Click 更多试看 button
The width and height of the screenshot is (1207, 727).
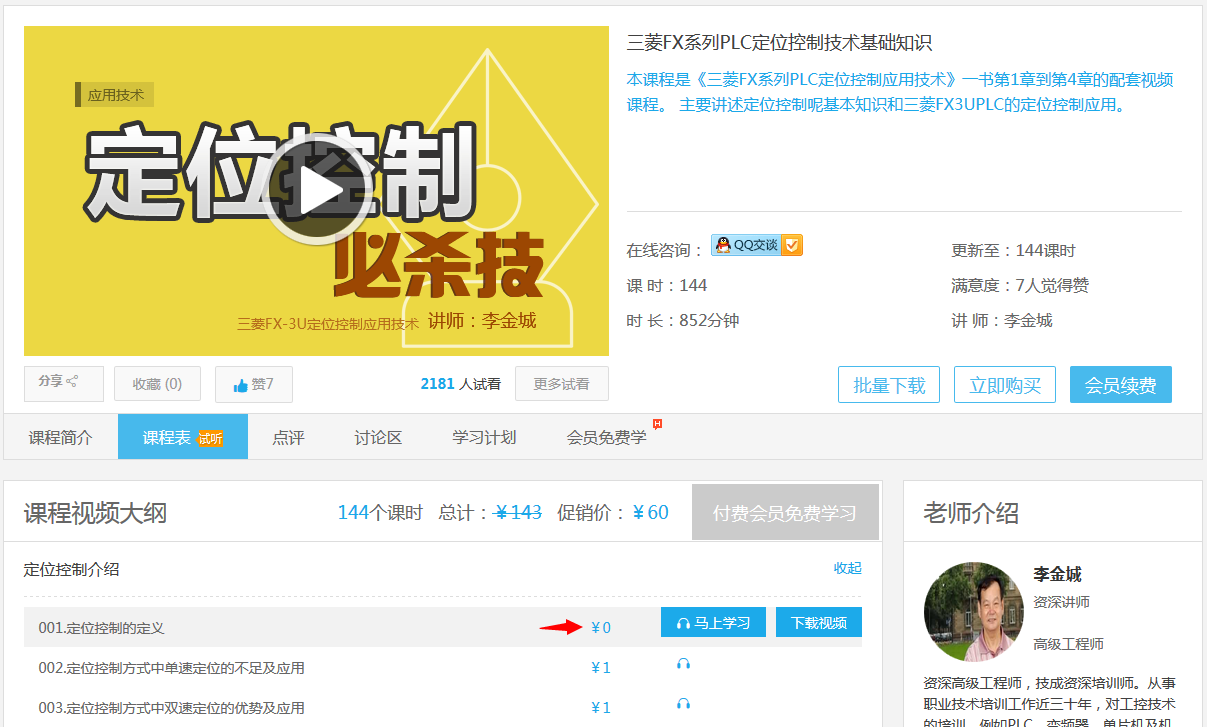pos(561,384)
